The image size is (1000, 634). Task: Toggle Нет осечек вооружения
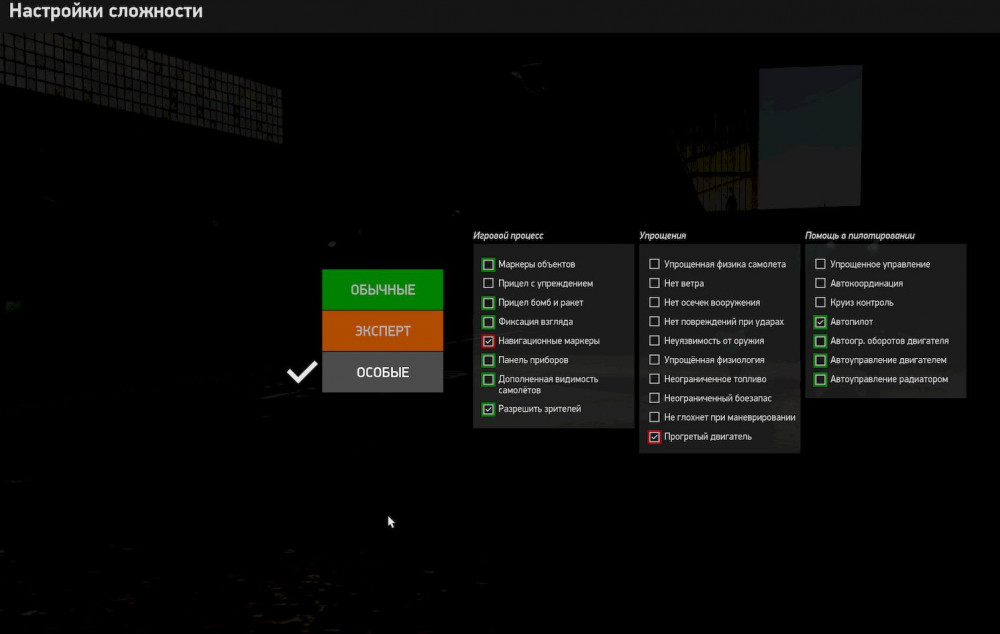point(654,302)
